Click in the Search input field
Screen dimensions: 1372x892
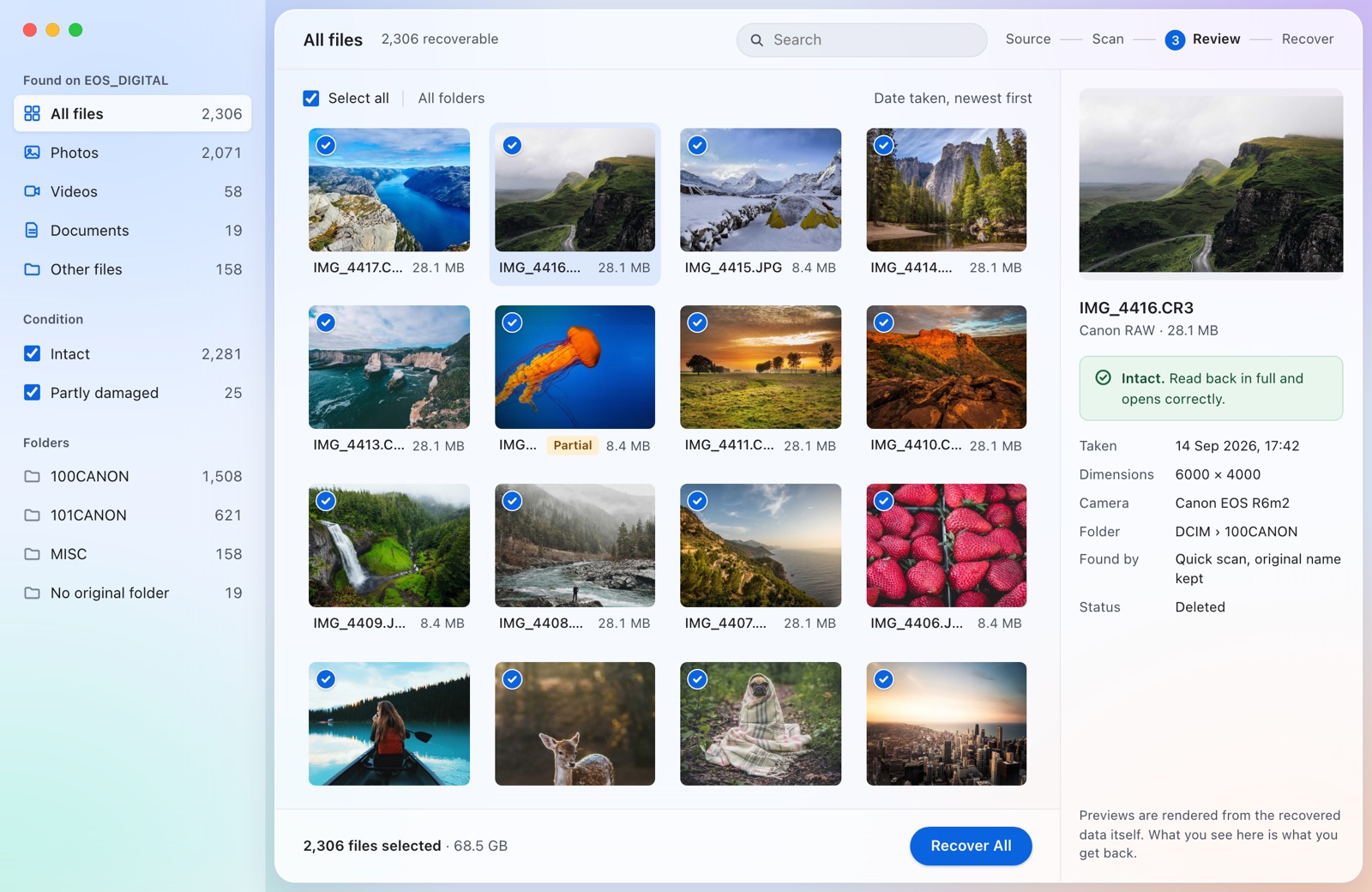[862, 40]
